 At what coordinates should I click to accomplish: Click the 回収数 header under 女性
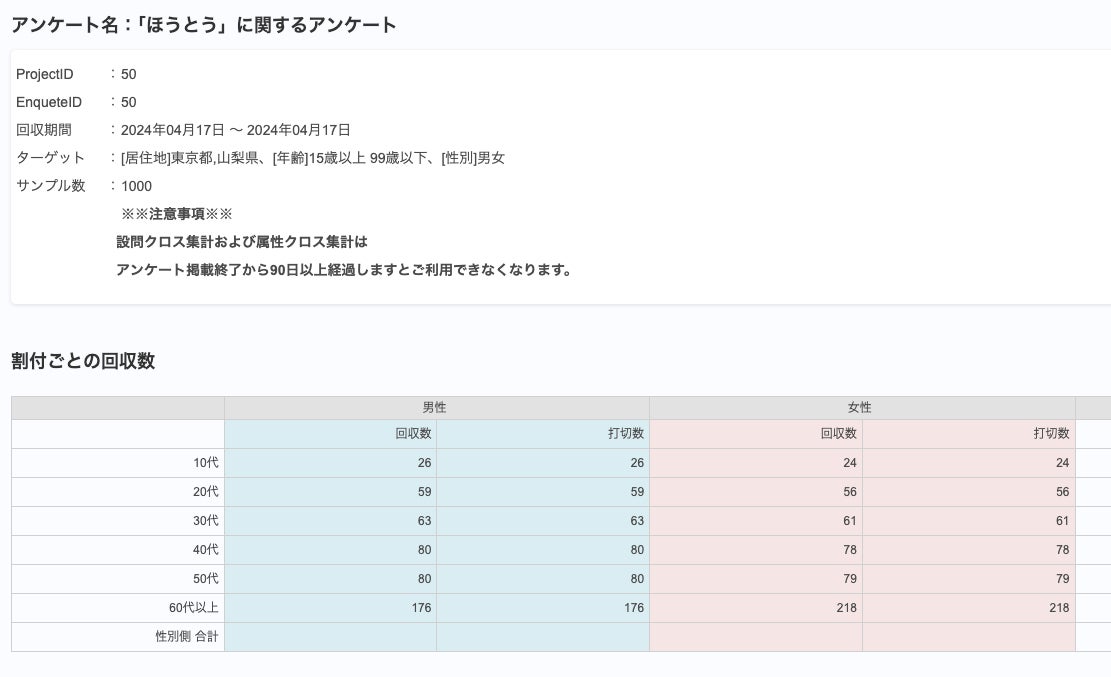838,434
